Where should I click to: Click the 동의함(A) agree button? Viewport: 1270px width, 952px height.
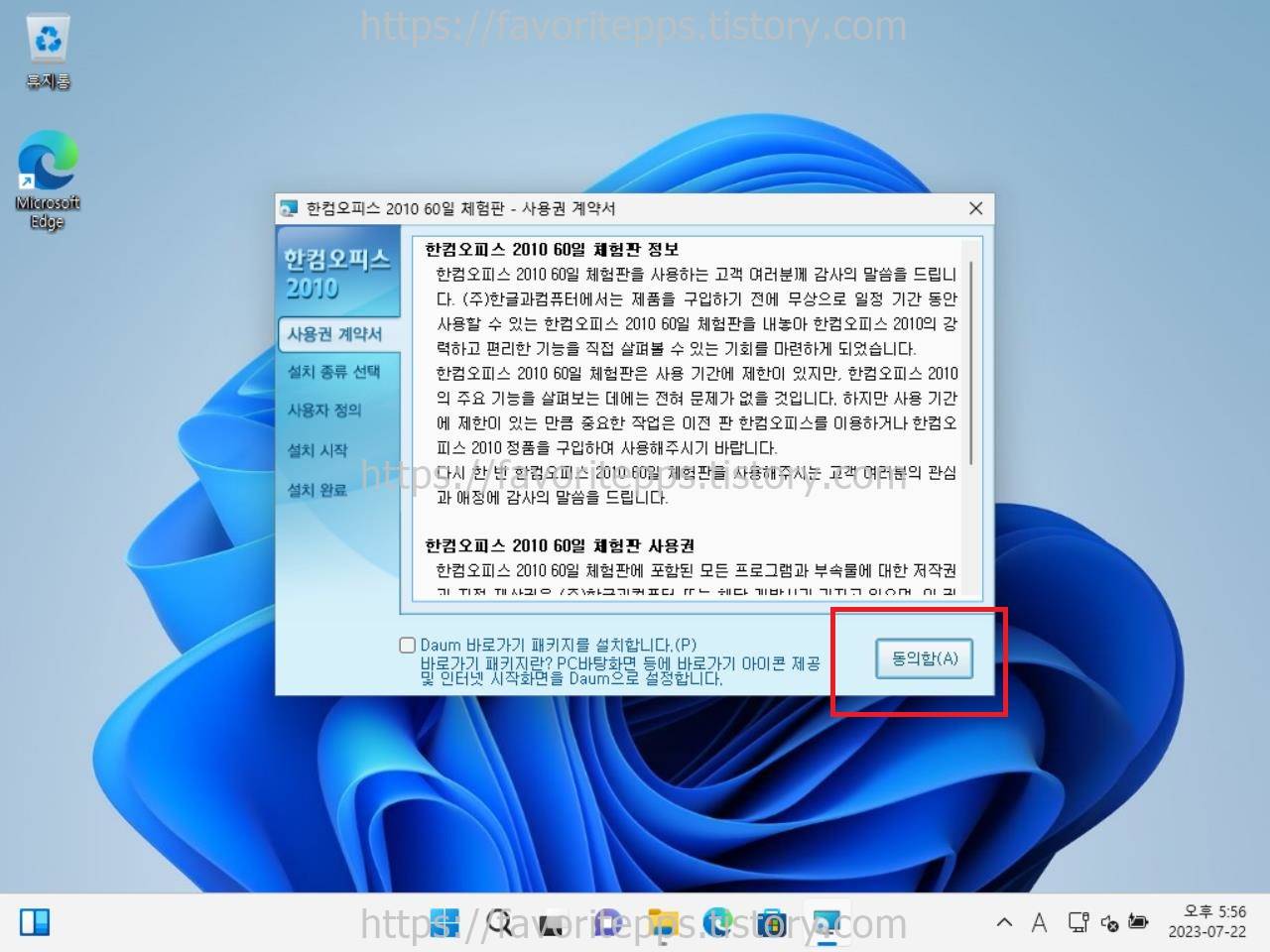924,658
